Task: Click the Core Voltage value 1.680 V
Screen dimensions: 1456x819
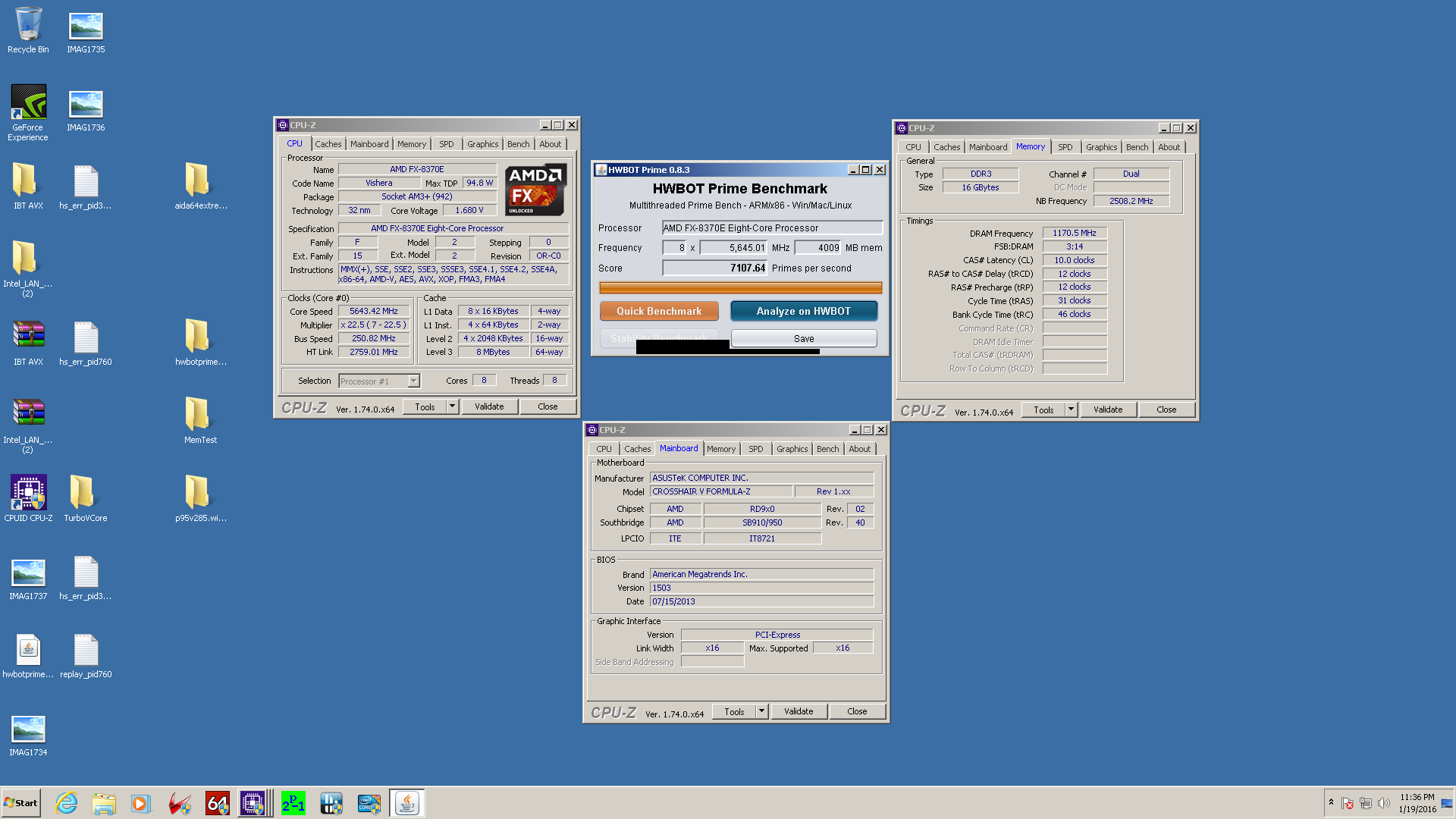Action: click(x=469, y=210)
